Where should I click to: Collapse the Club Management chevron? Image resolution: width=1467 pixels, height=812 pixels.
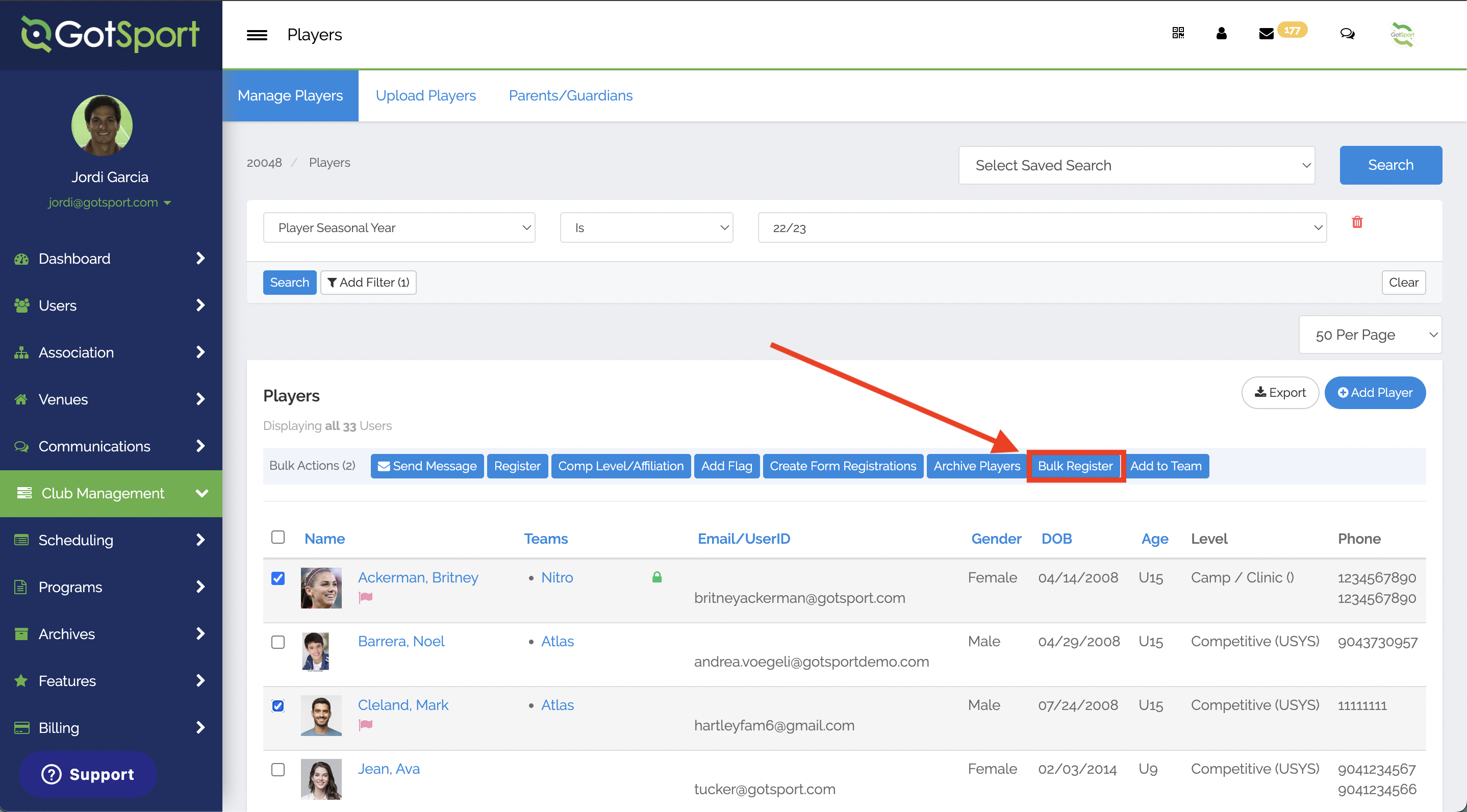(201, 493)
